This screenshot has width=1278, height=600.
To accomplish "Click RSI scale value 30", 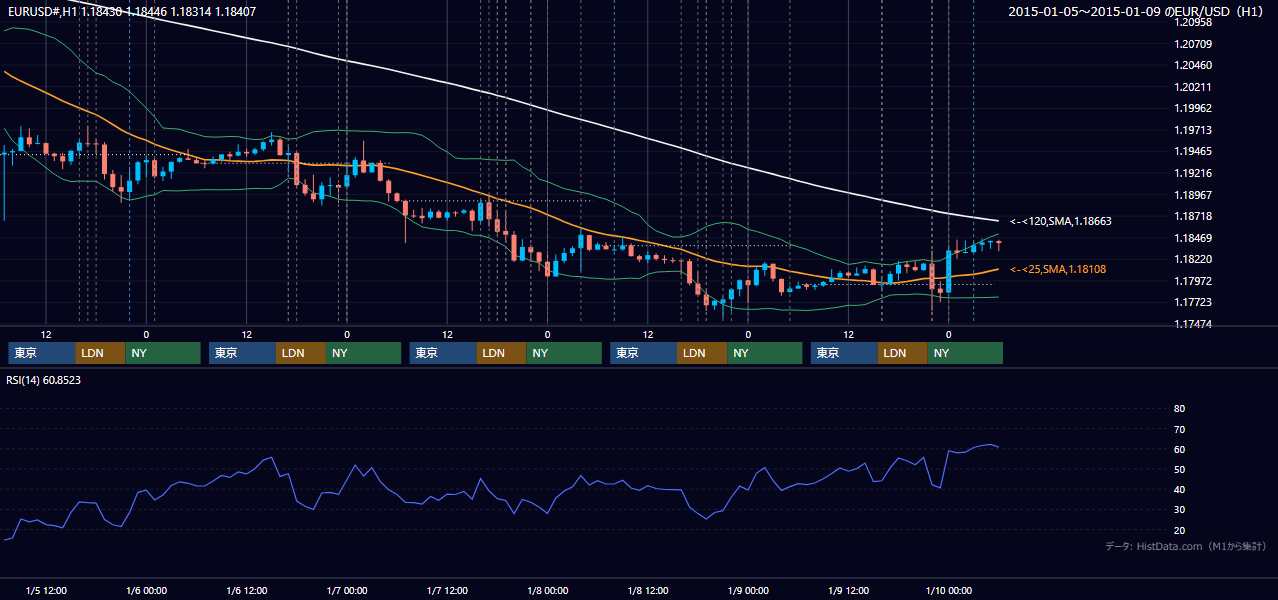I will [1179, 510].
